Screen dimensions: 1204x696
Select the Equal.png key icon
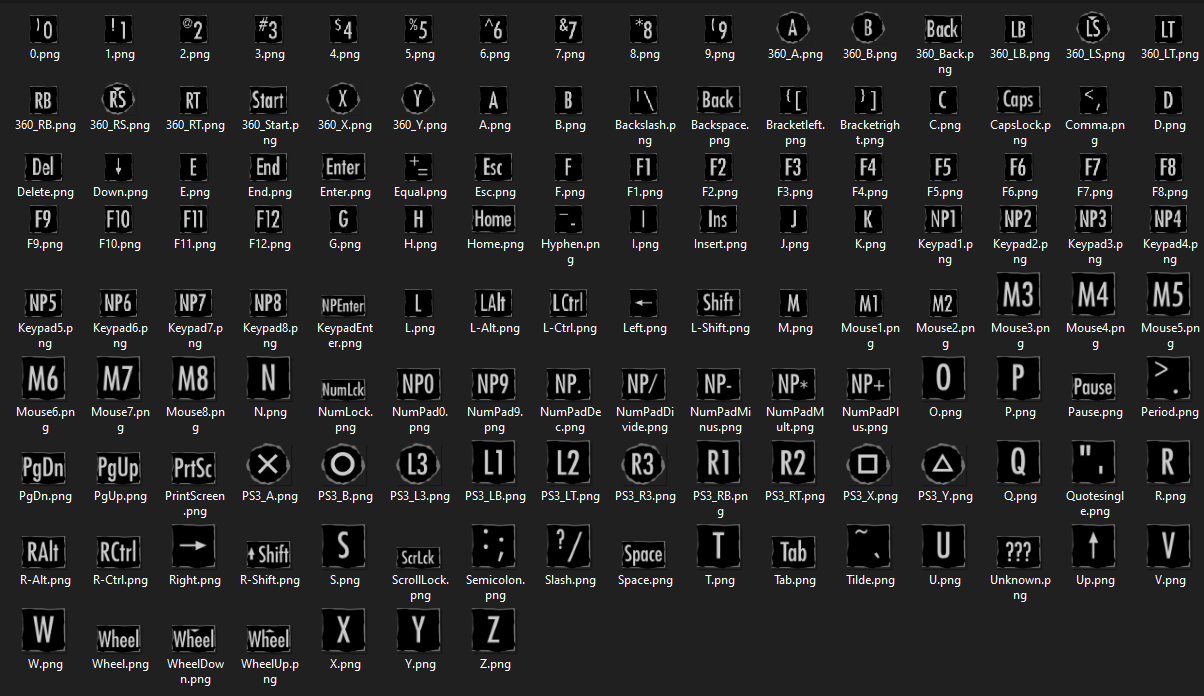pyautogui.click(x=418, y=167)
